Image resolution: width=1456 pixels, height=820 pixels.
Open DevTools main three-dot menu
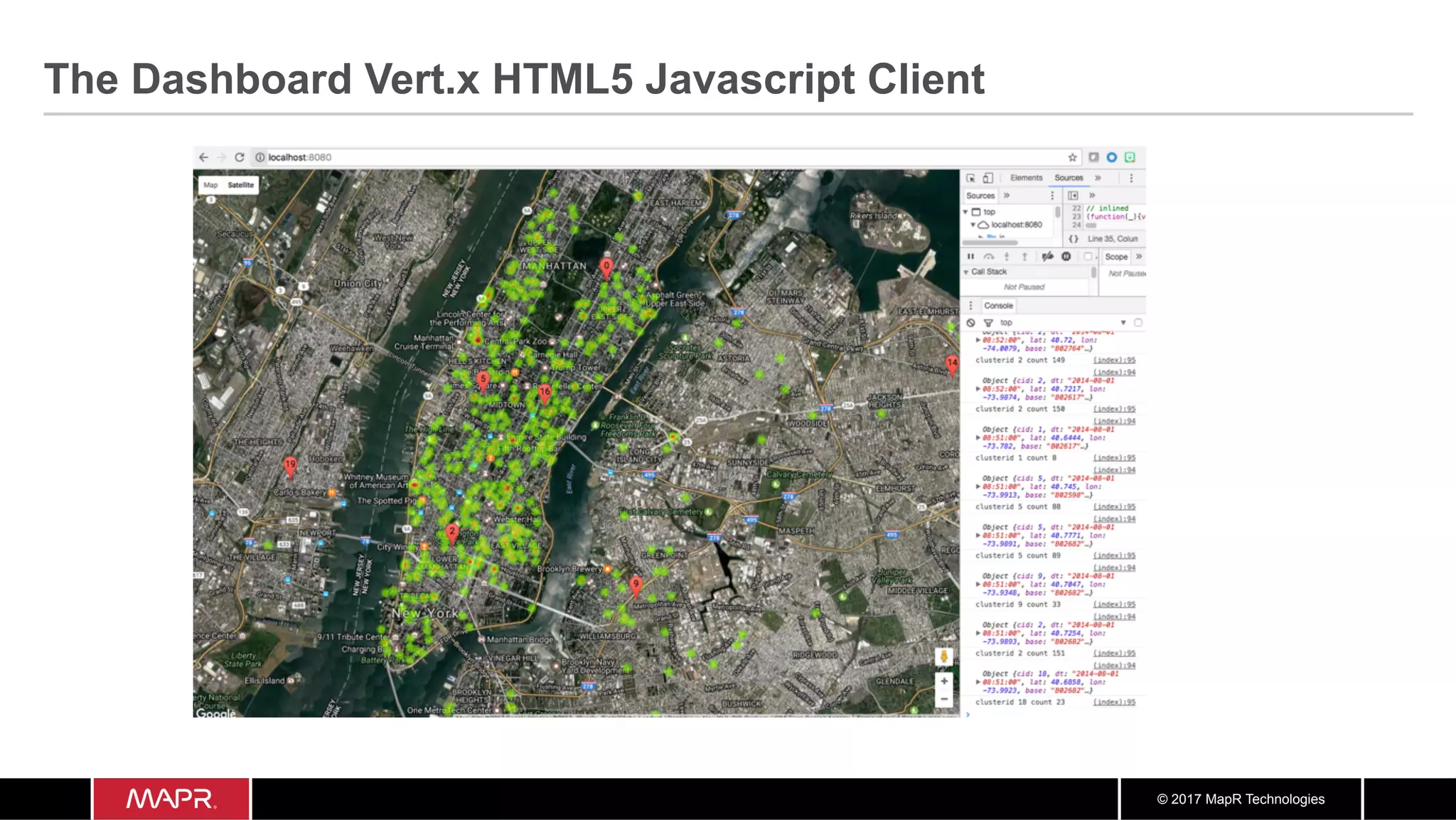point(1131,178)
